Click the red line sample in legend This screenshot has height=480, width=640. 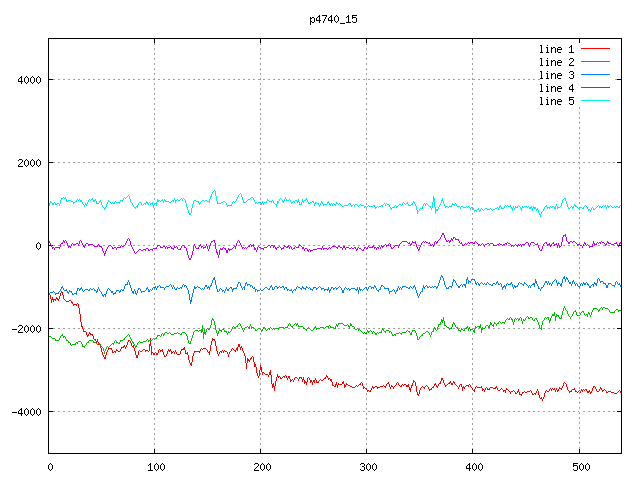pyautogui.click(x=596, y=49)
